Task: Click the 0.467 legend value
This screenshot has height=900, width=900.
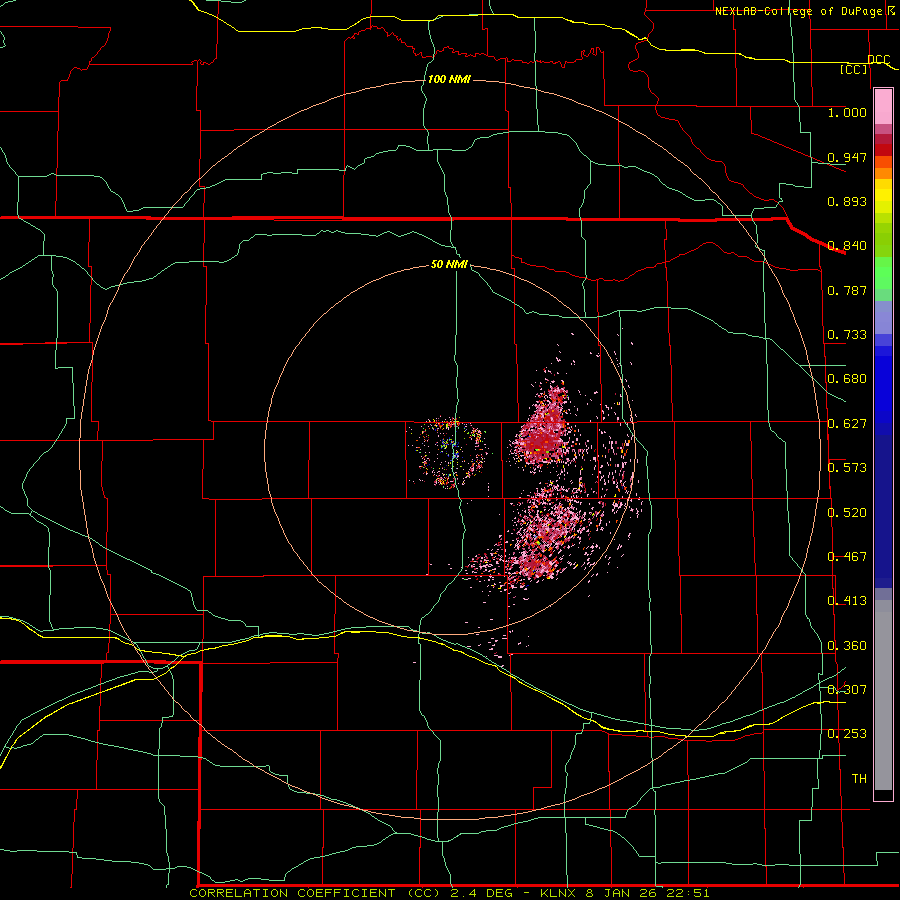Action: click(847, 557)
